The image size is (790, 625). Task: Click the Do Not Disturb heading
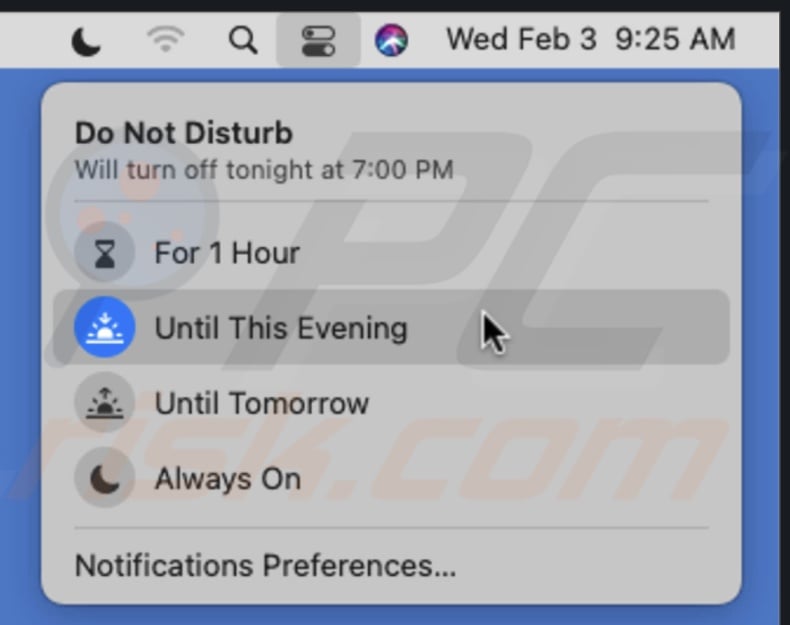pos(184,133)
